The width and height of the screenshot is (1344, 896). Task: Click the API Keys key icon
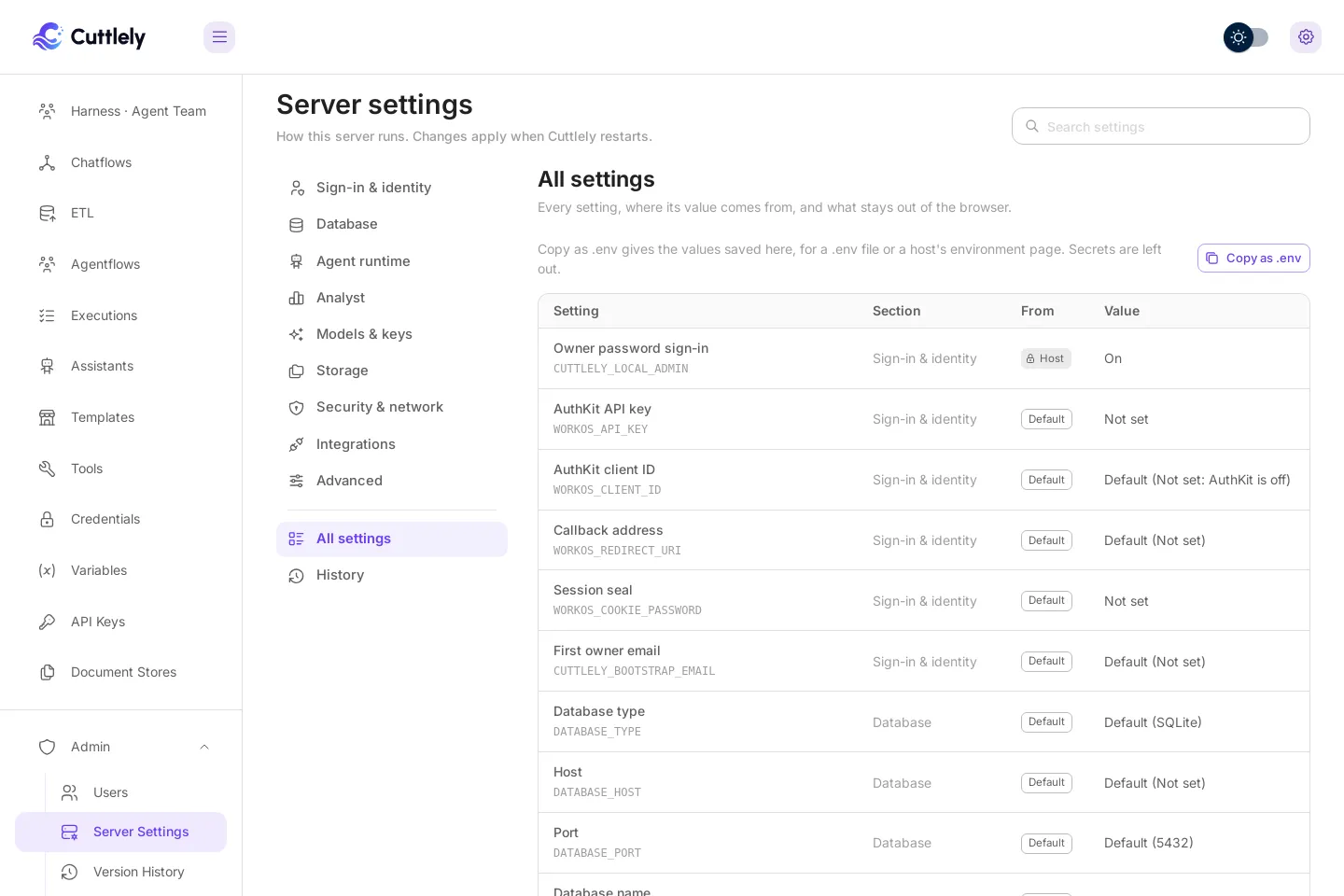47,622
